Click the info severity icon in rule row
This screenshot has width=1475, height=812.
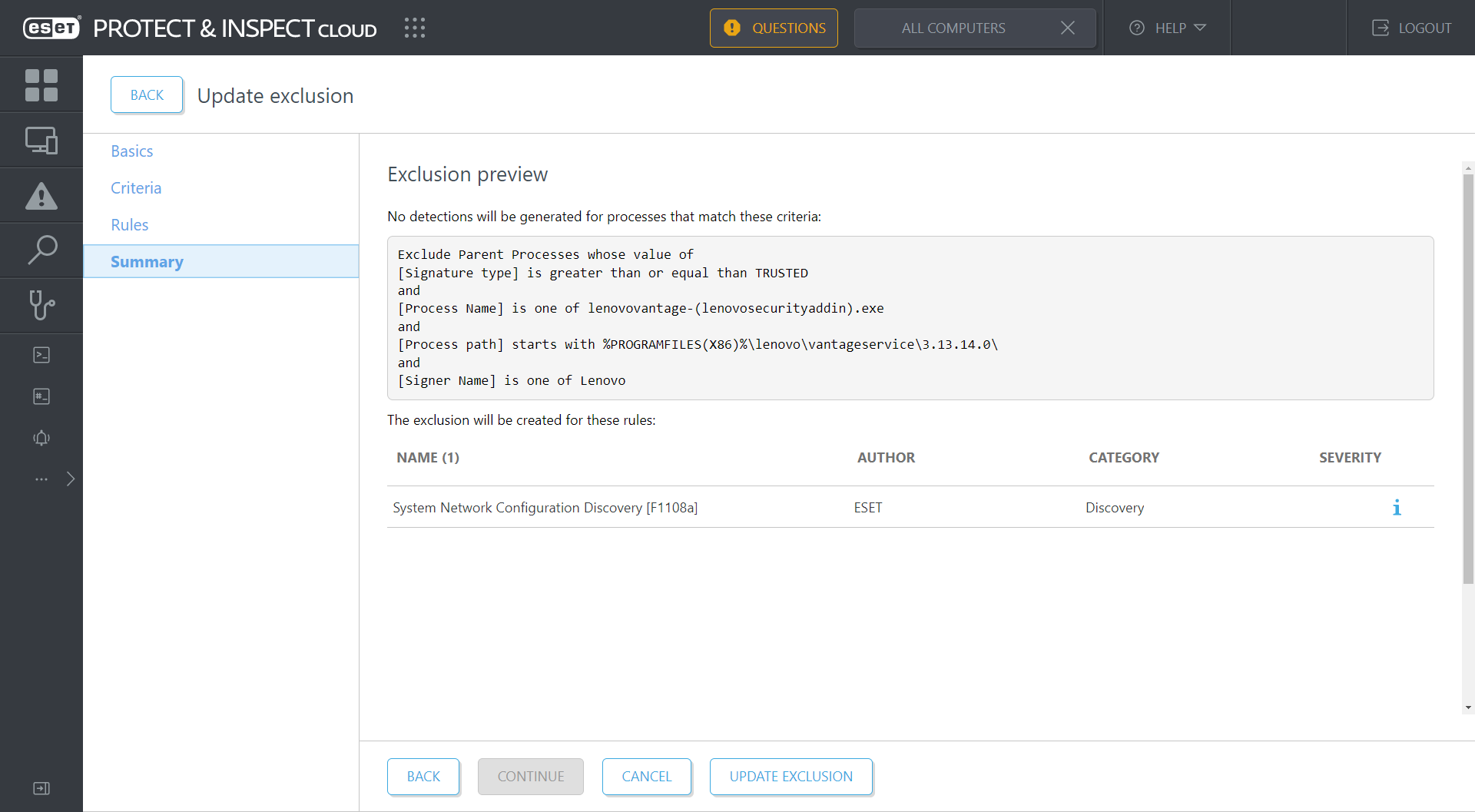(1396, 508)
